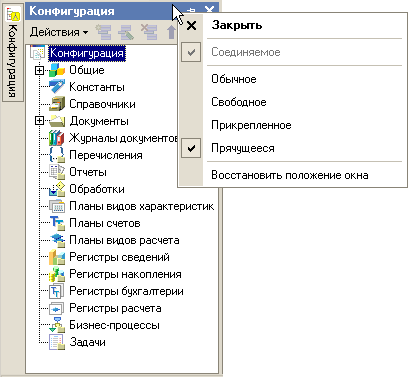The image size is (408, 377).
Task: Open the vertical Конфигурация side tab
Action: click(x=13, y=53)
